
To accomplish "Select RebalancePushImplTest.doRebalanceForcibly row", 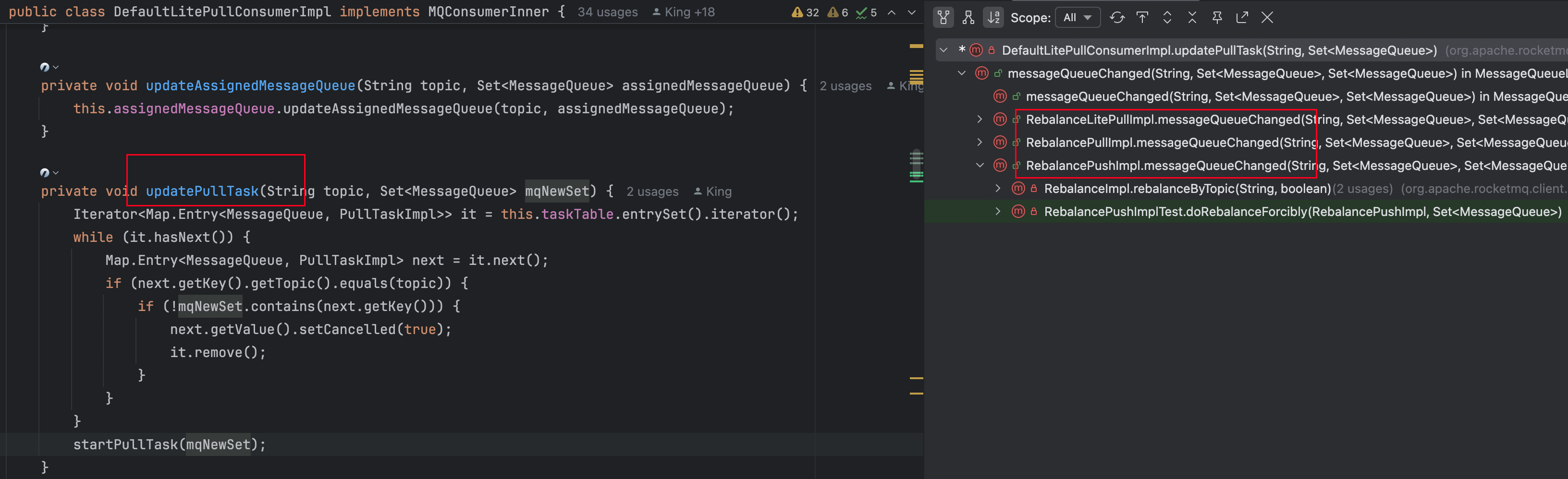I will point(1246,212).
